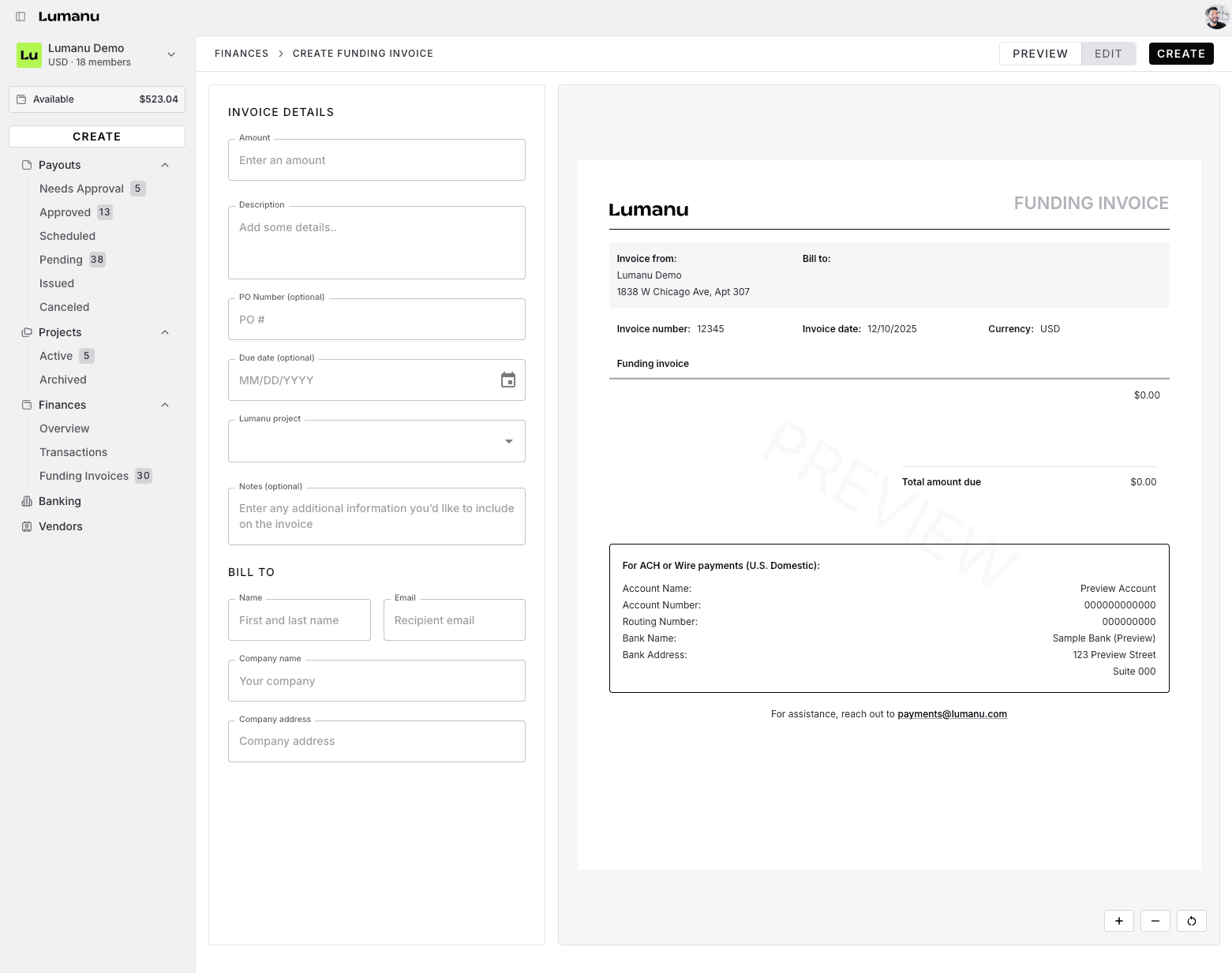The image size is (1232, 973).
Task: Open Canceled payouts
Action: tap(65, 307)
